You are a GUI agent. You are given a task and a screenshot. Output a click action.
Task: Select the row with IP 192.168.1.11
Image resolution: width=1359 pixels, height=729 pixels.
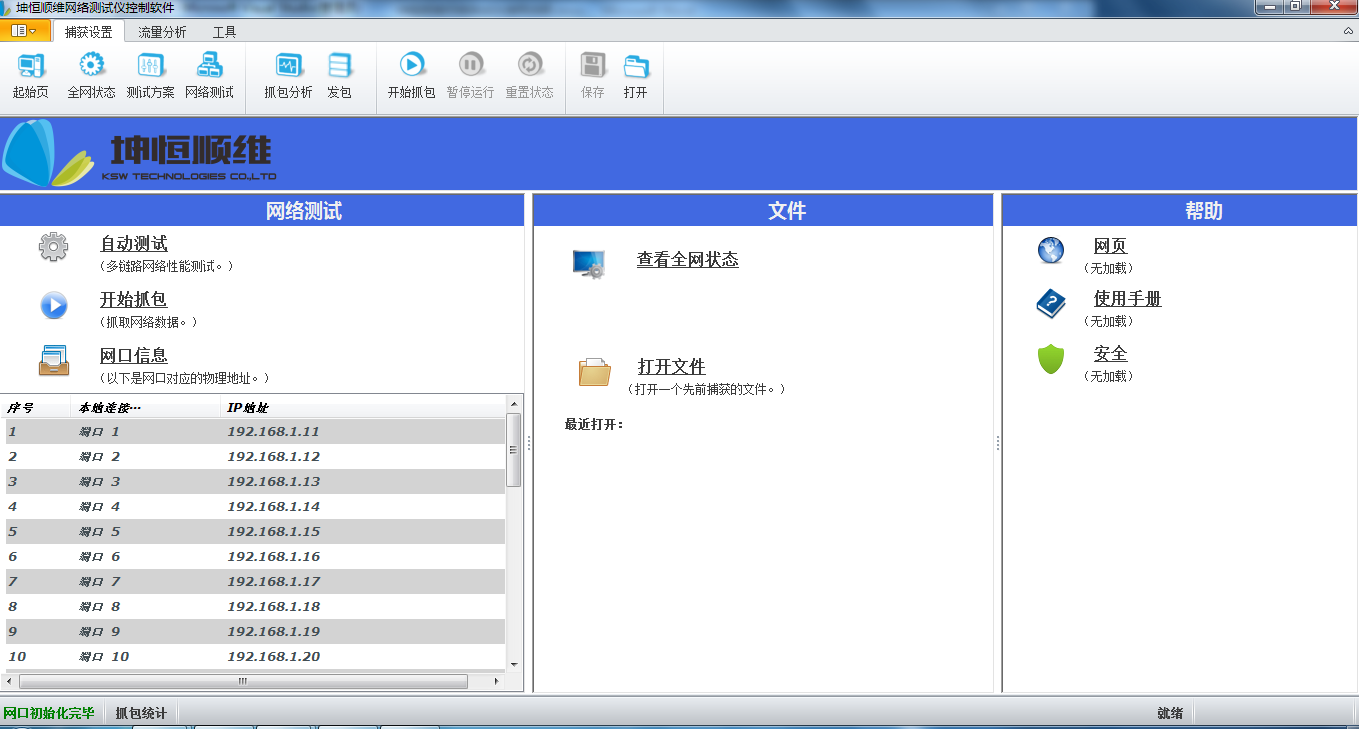click(x=256, y=432)
